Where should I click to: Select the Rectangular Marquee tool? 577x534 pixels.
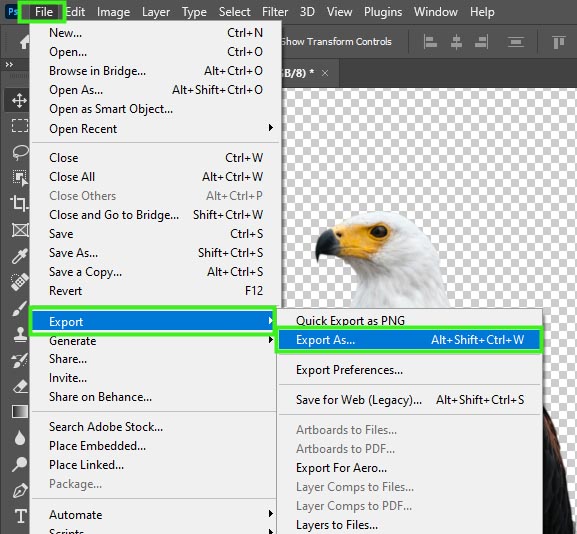20,125
